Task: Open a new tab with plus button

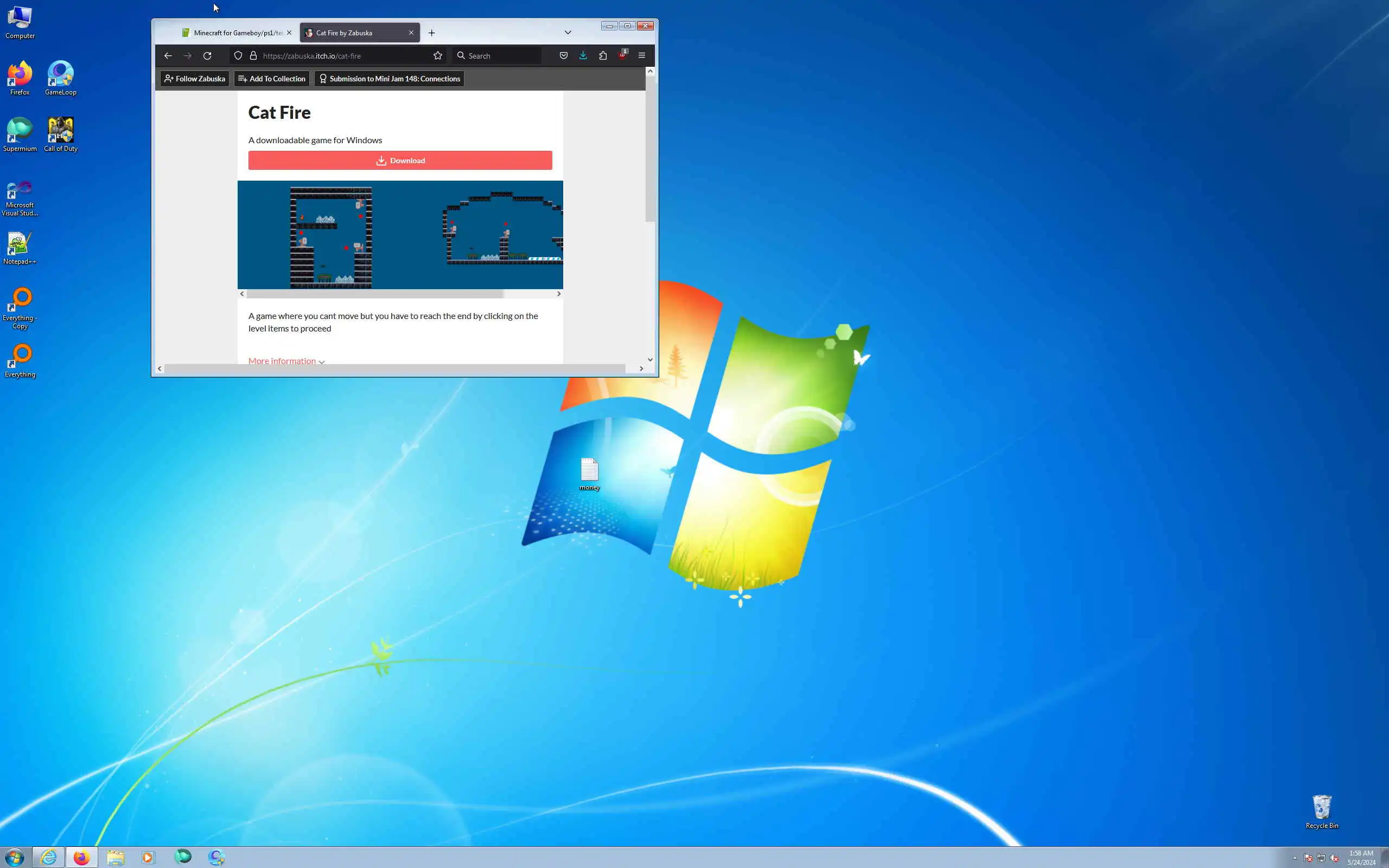Action: pyautogui.click(x=432, y=33)
